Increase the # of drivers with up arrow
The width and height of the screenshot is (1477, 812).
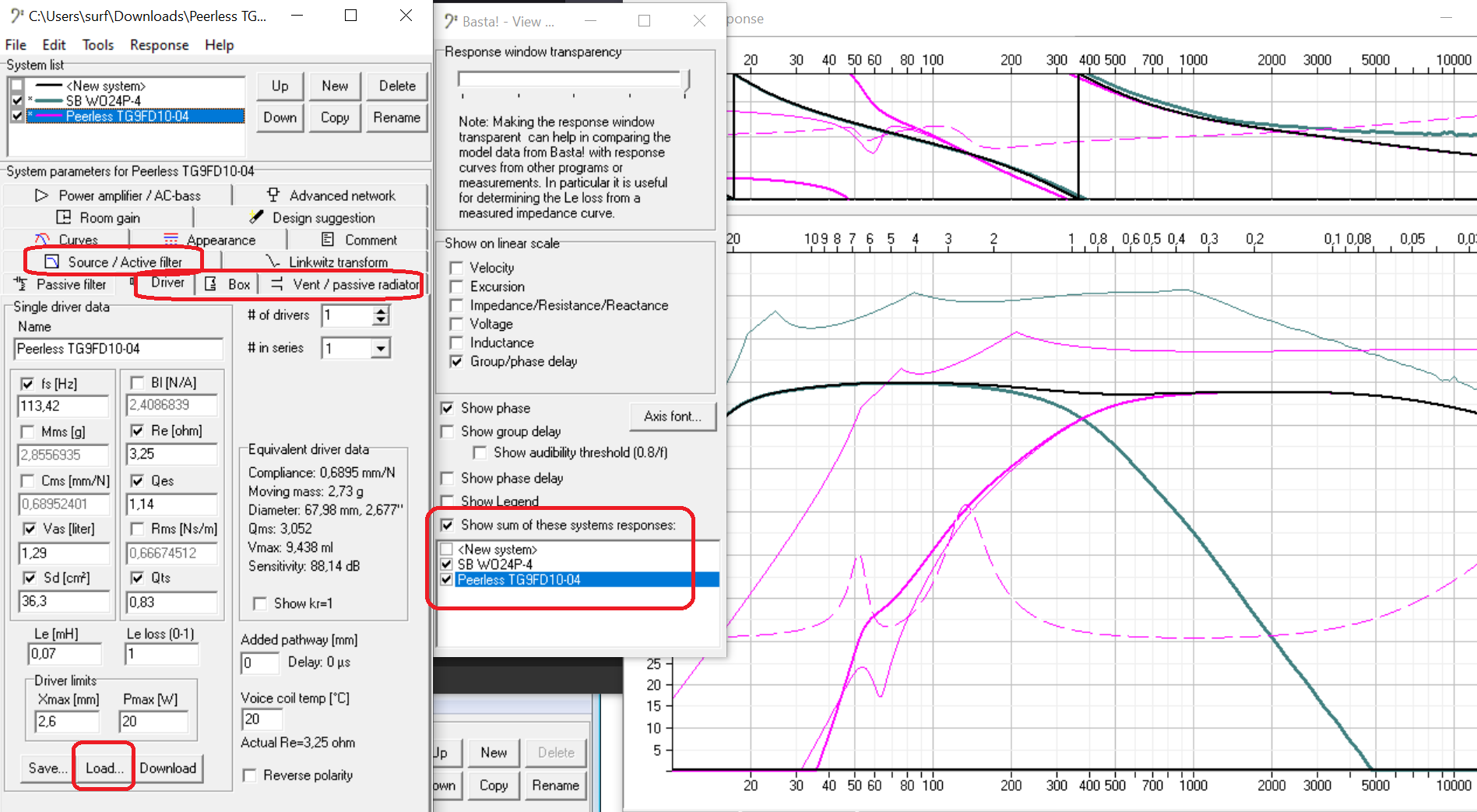[380, 311]
